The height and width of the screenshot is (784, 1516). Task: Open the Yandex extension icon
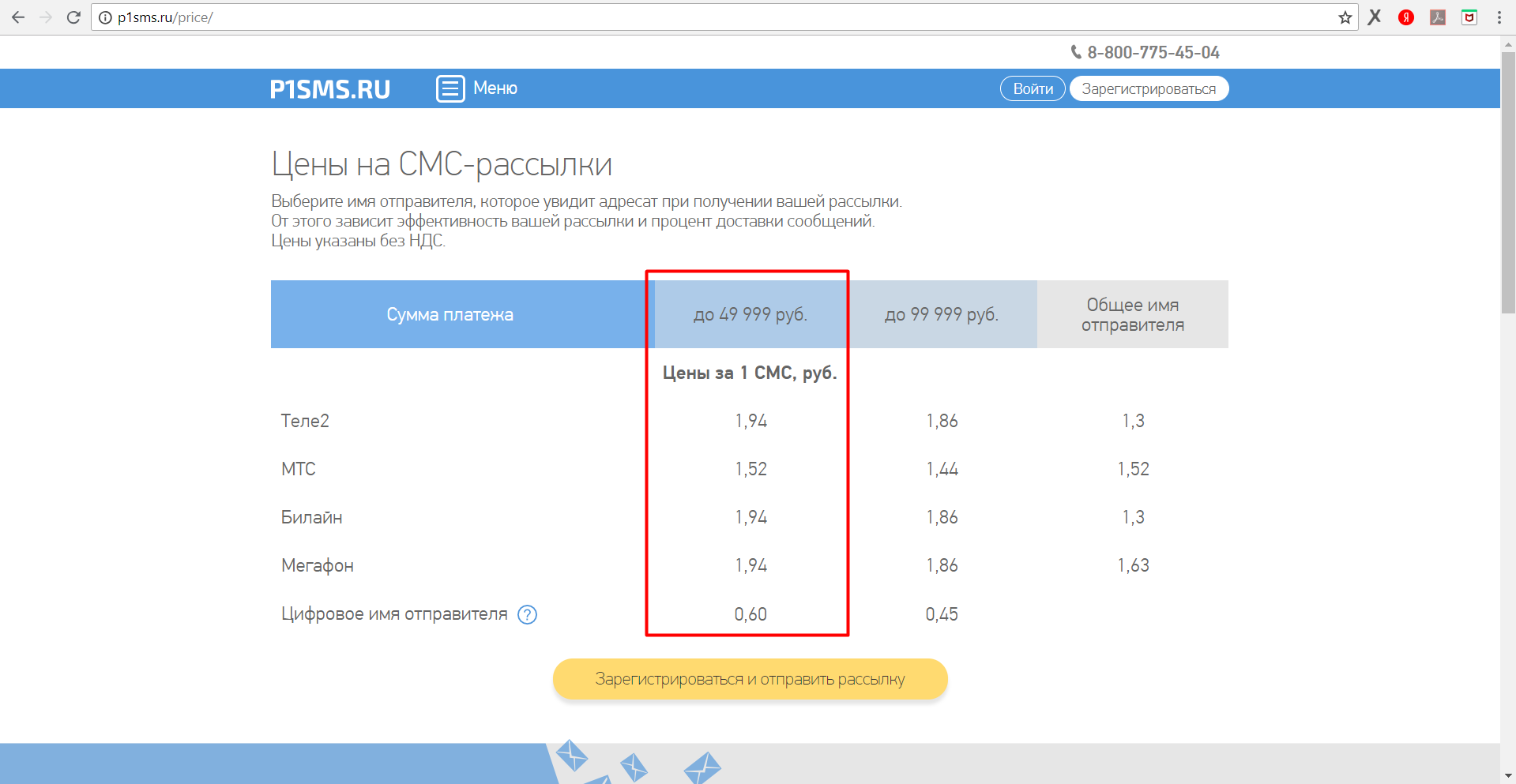coord(1406,17)
